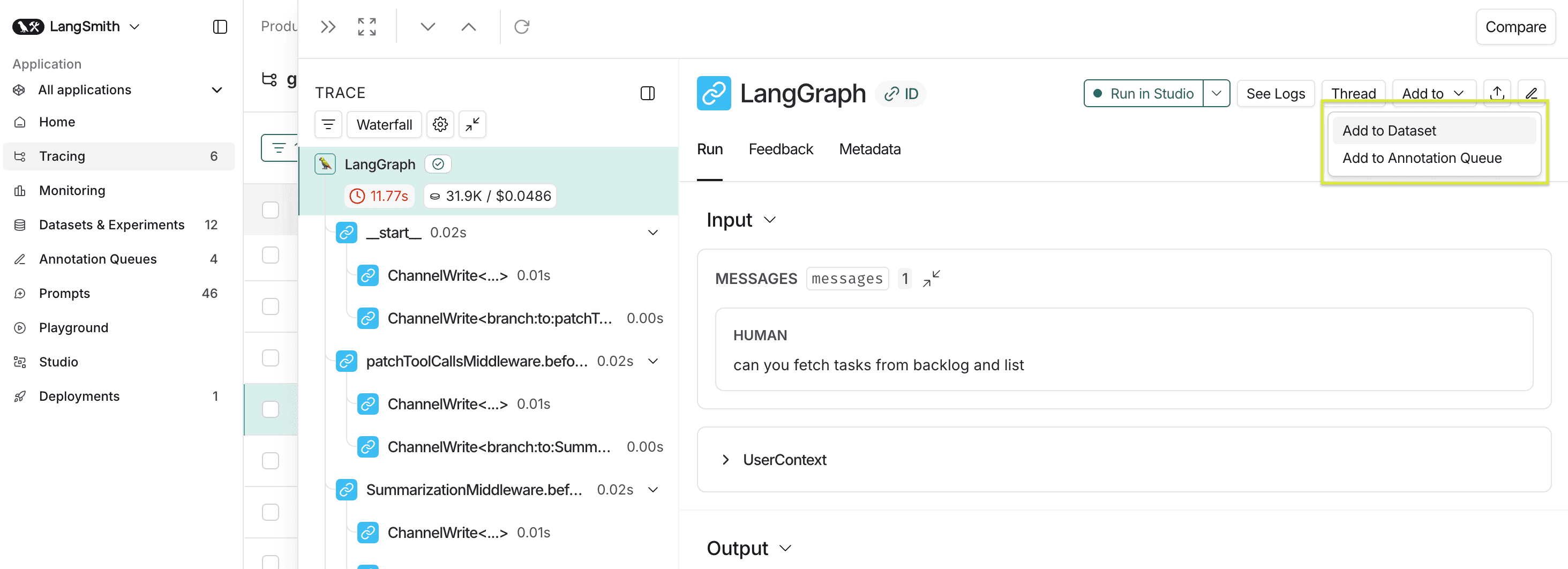
Task: Toggle the trace split-panel view icon
Action: click(x=648, y=93)
